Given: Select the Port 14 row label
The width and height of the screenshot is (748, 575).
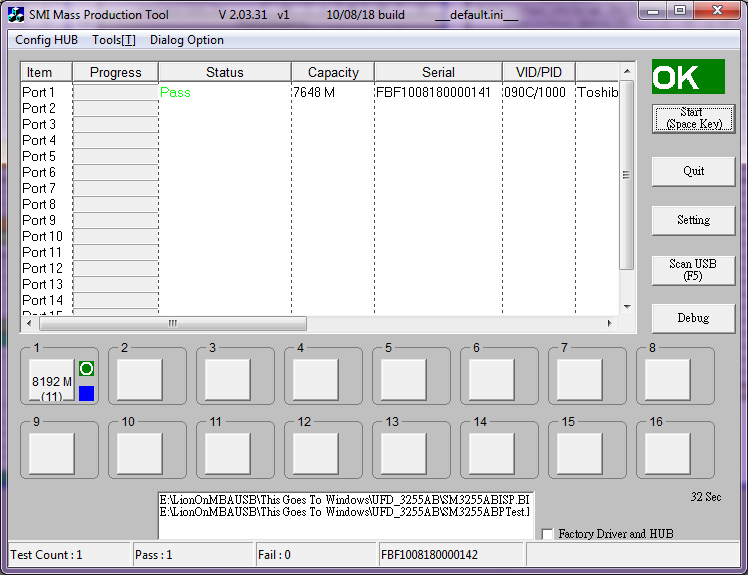Looking at the screenshot, I should [x=42, y=301].
